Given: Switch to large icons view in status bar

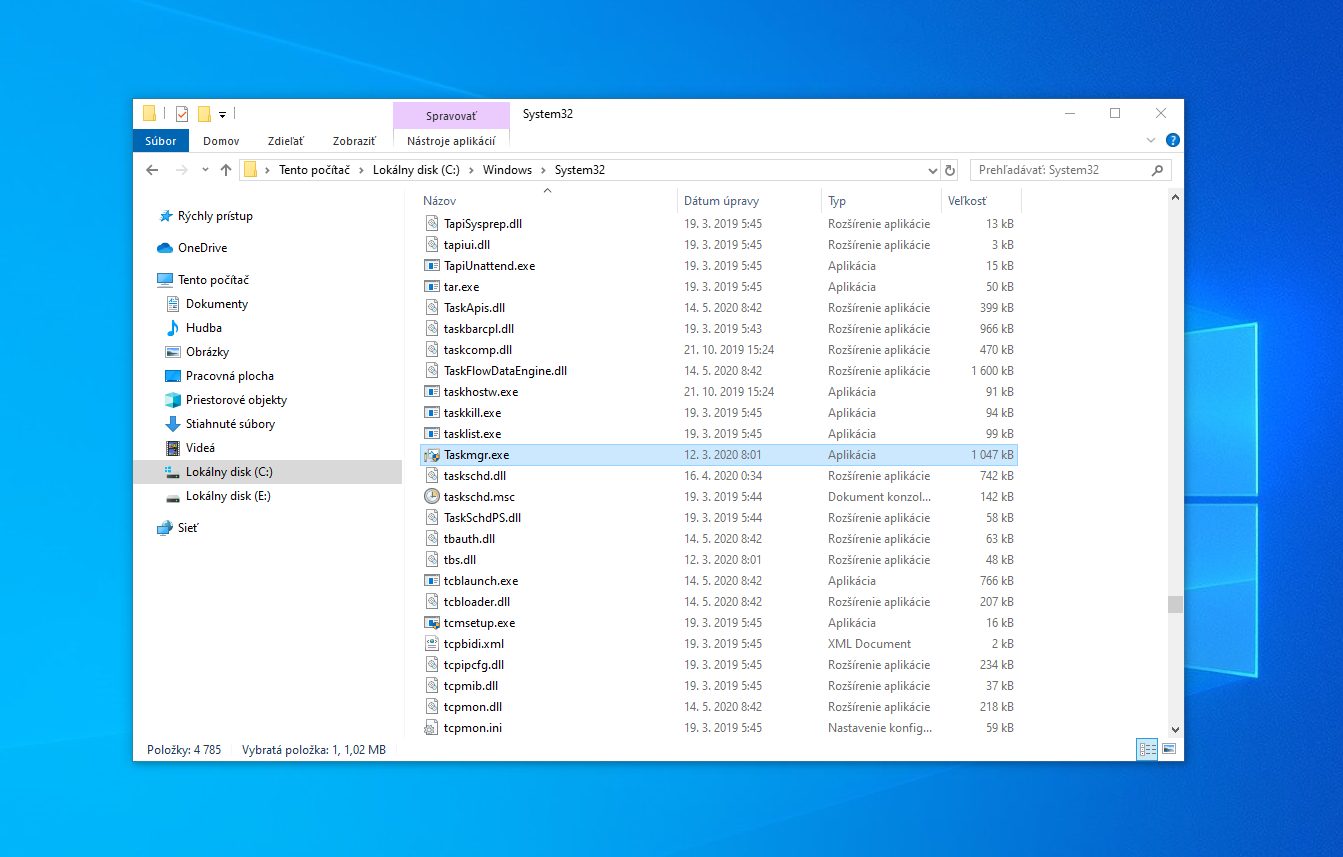Looking at the screenshot, I should coord(1168,749).
